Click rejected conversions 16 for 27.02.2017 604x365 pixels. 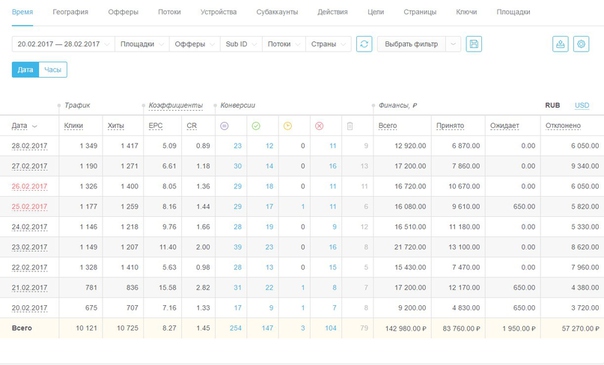point(333,166)
